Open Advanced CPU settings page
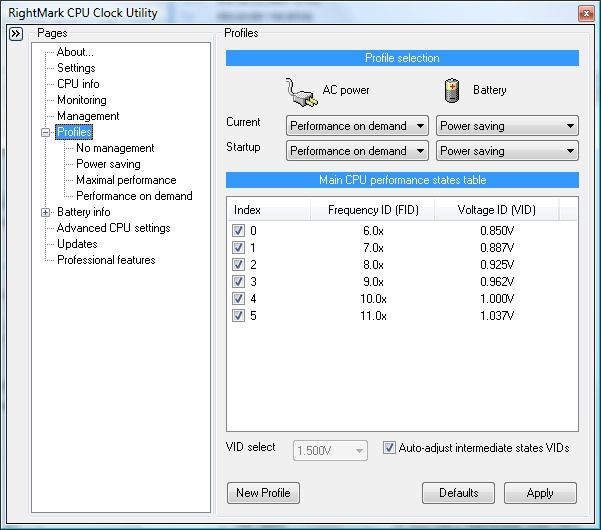Viewport: 601px width, 530px height. coord(113,228)
